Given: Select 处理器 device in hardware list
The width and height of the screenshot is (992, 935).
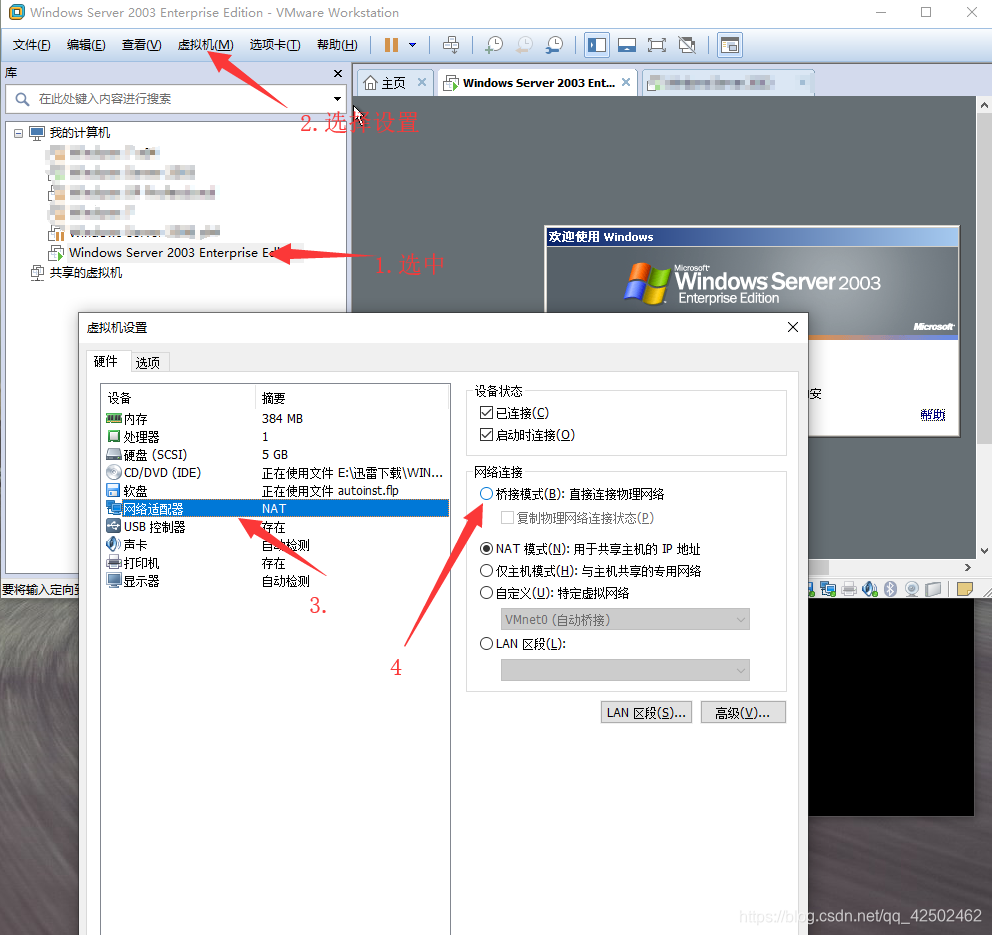Looking at the screenshot, I should (277, 437).
